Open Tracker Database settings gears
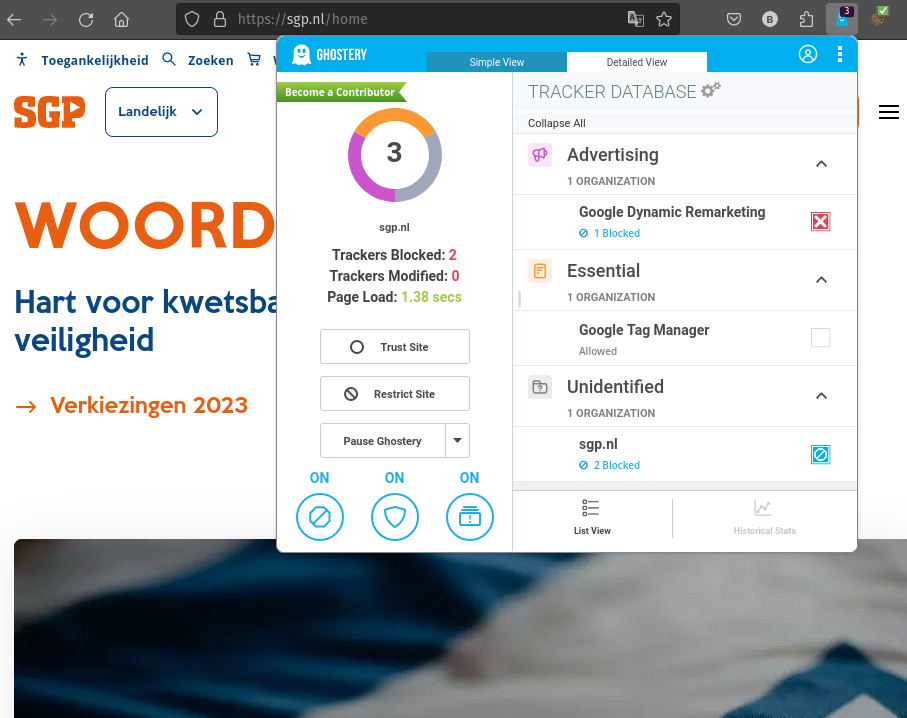 click(711, 90)
